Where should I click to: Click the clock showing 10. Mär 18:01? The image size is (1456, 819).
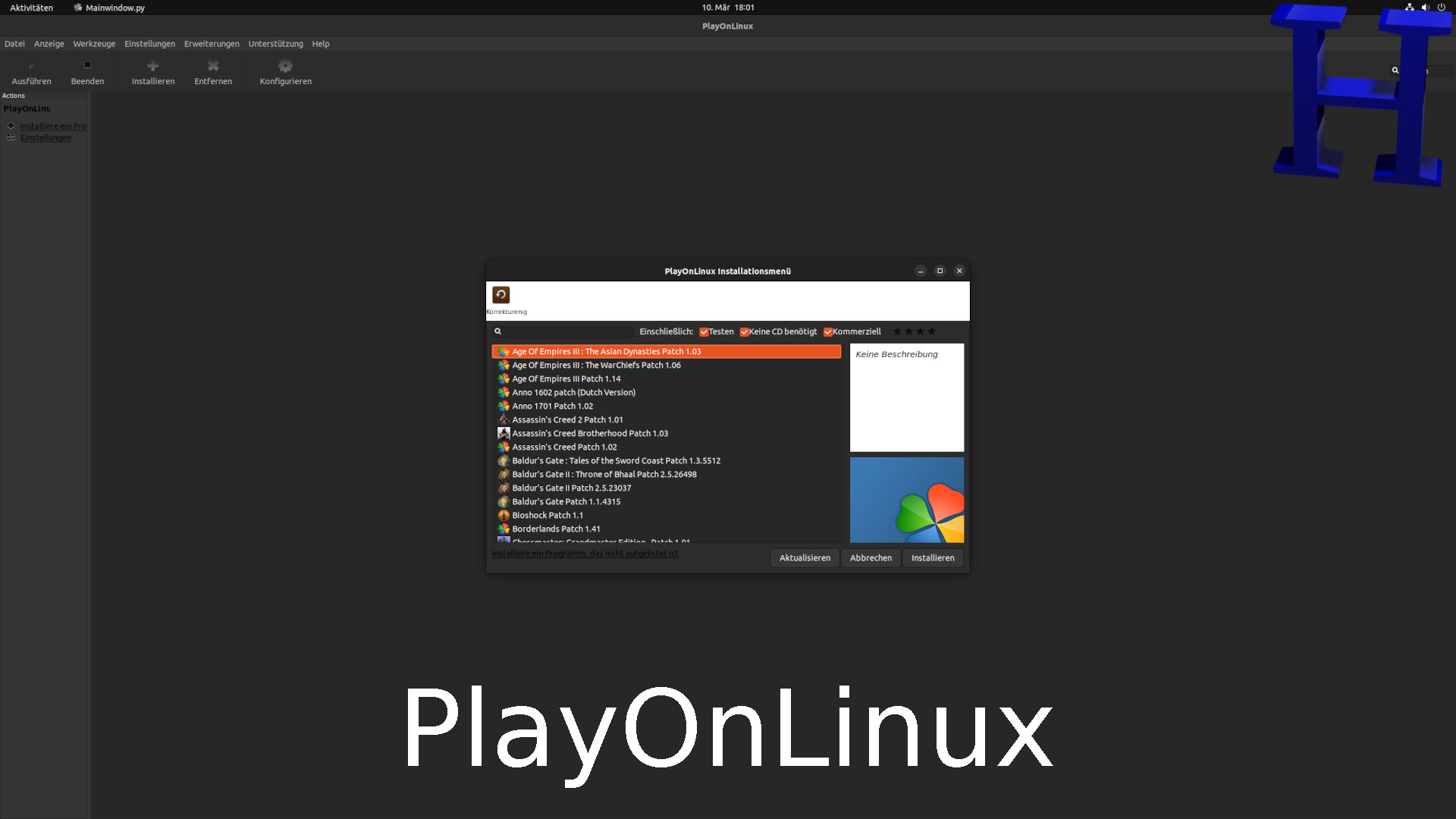tap(728, 8)
